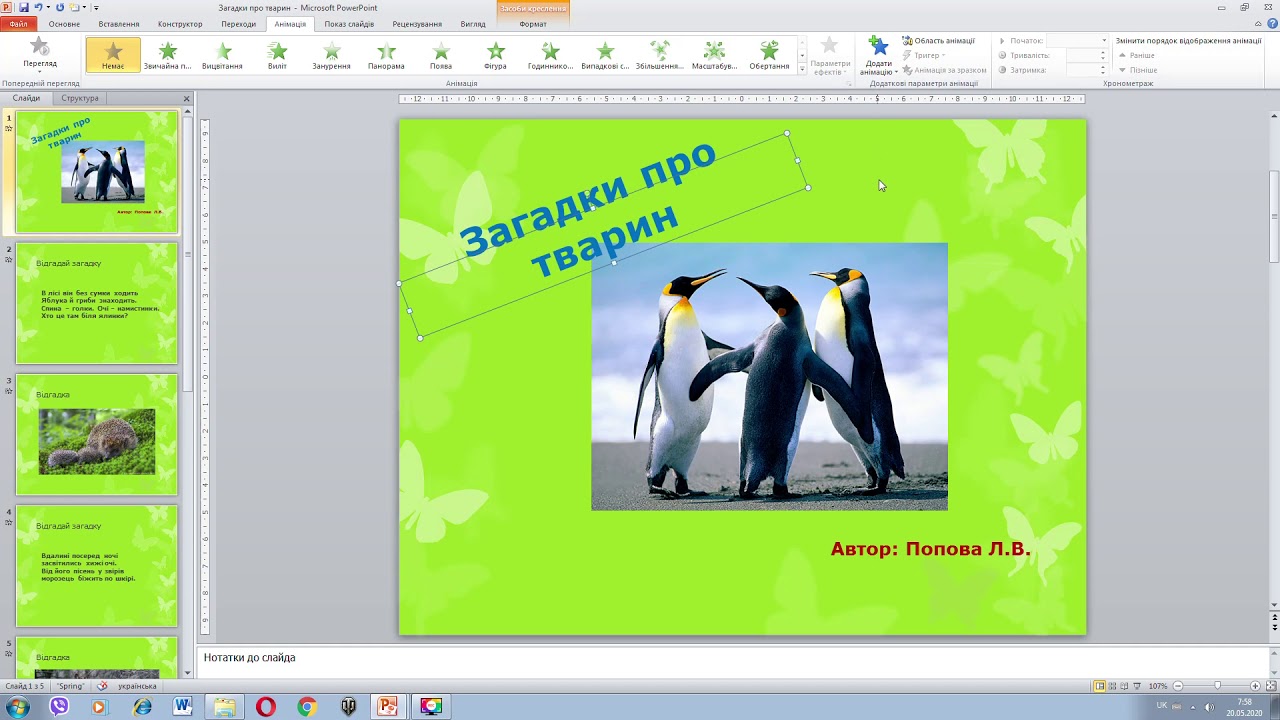This screenshot has width=1280, height=720.
Task: Apply the Вицвітання animation effect
Action: pos(222,55)
